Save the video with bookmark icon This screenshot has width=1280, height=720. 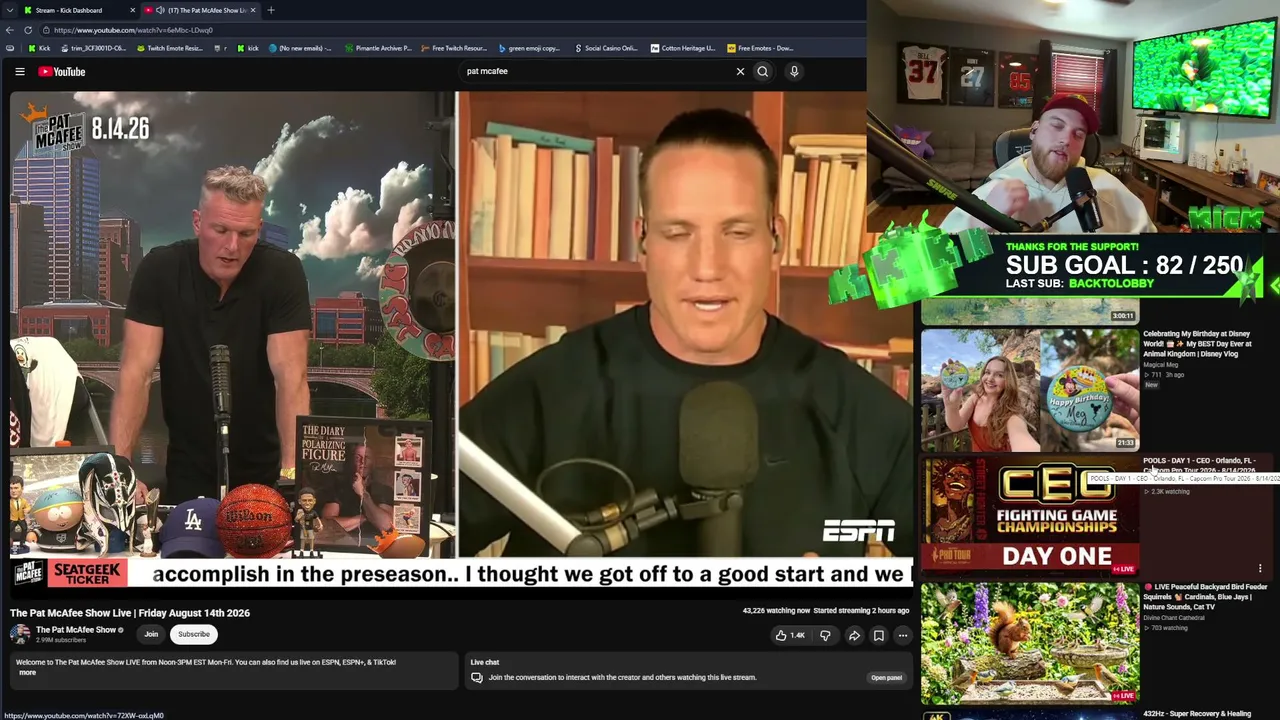[878, 635]
